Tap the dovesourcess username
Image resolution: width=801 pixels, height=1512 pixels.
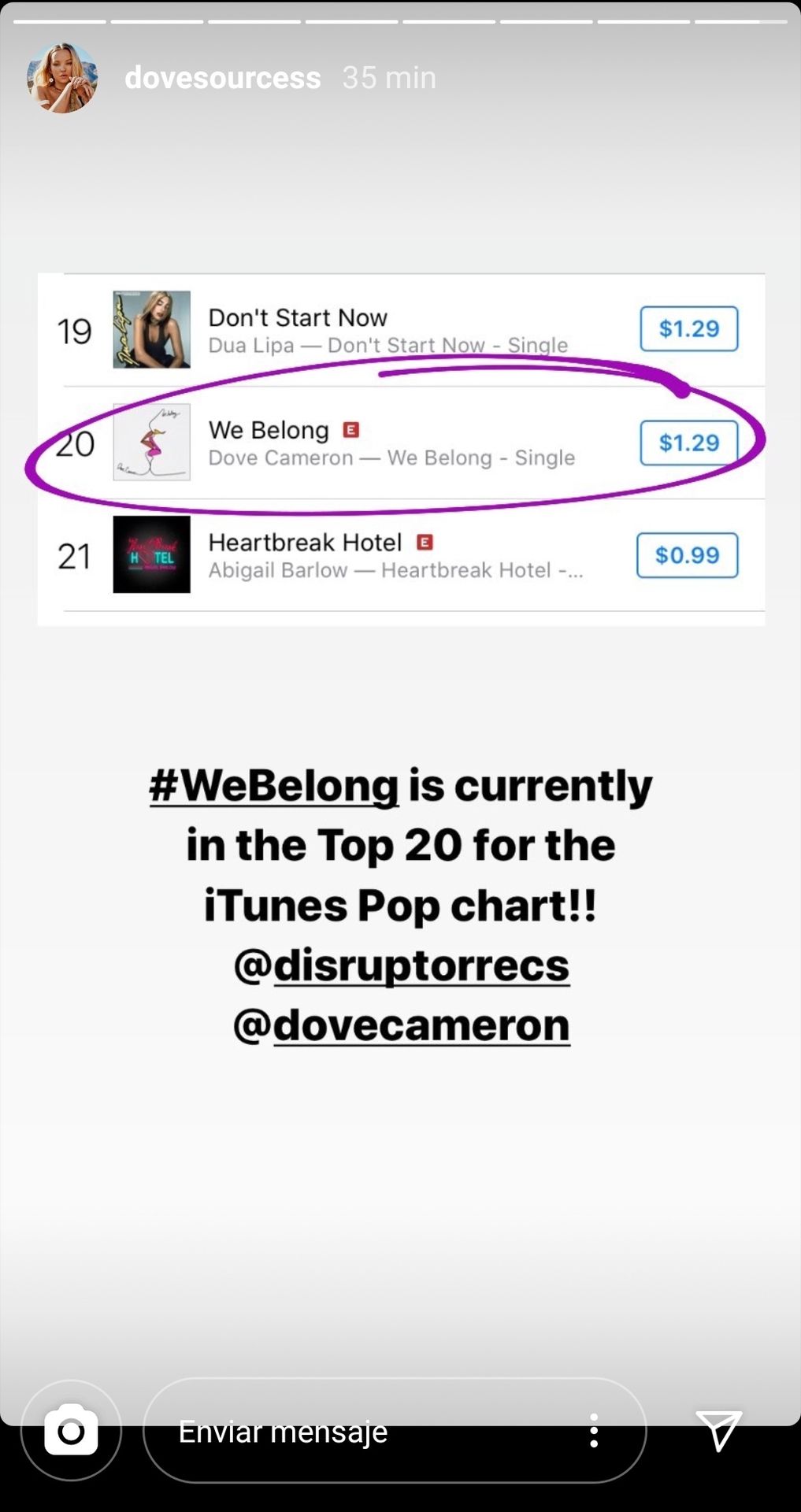point(223,77)
